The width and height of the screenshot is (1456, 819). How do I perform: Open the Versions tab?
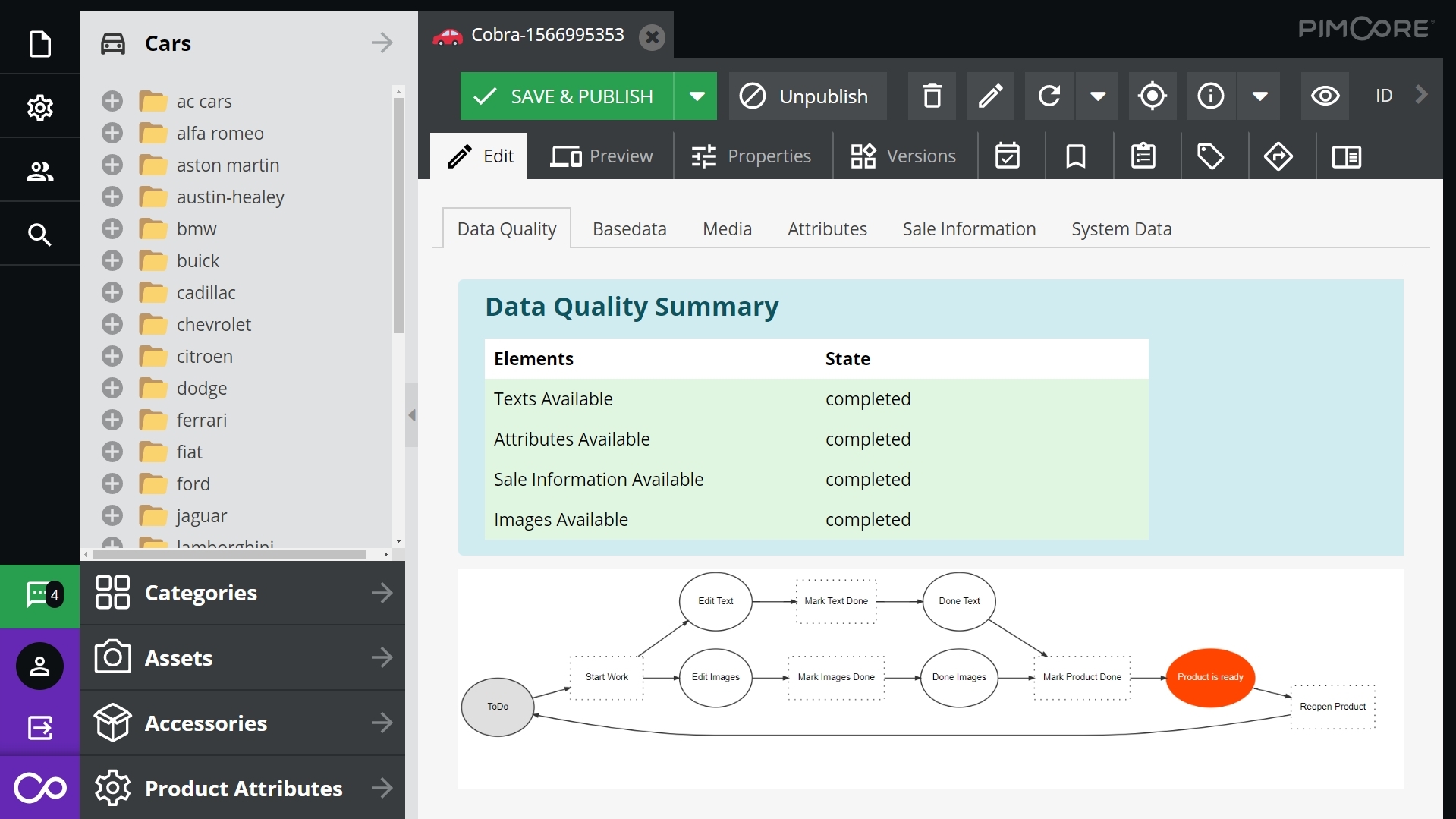tap(904, 156)
